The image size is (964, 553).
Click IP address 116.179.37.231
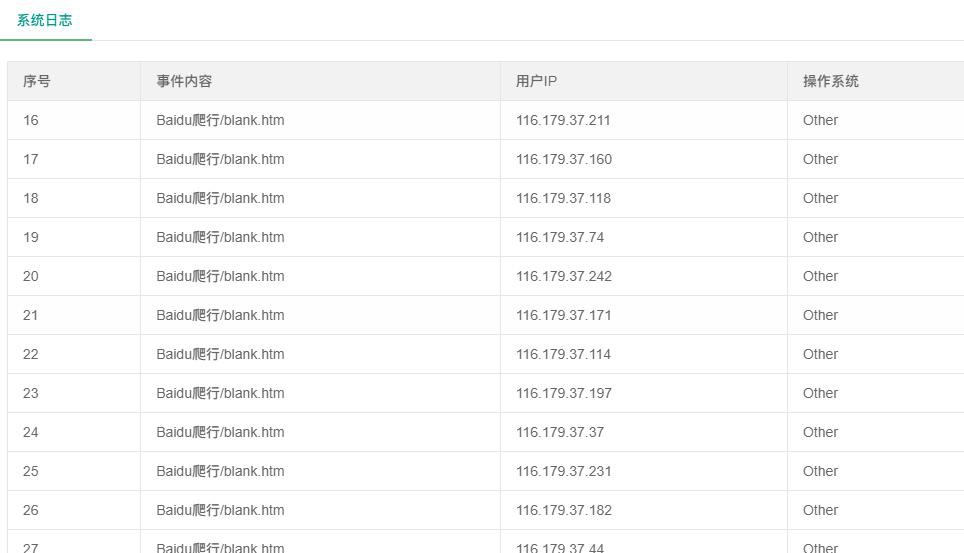[x=564, y=471]
